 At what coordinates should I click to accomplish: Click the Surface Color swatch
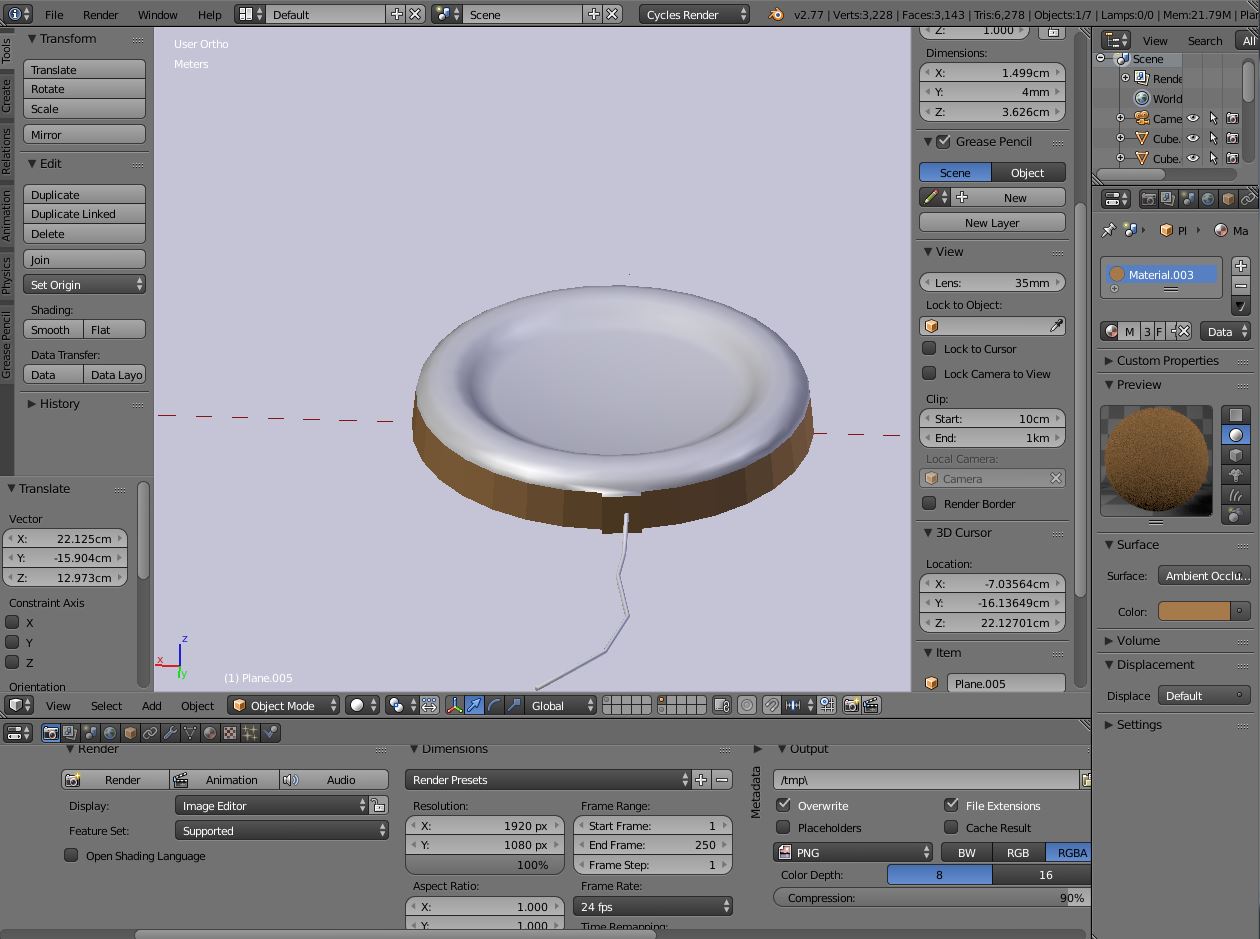[x=1194, y=611]
